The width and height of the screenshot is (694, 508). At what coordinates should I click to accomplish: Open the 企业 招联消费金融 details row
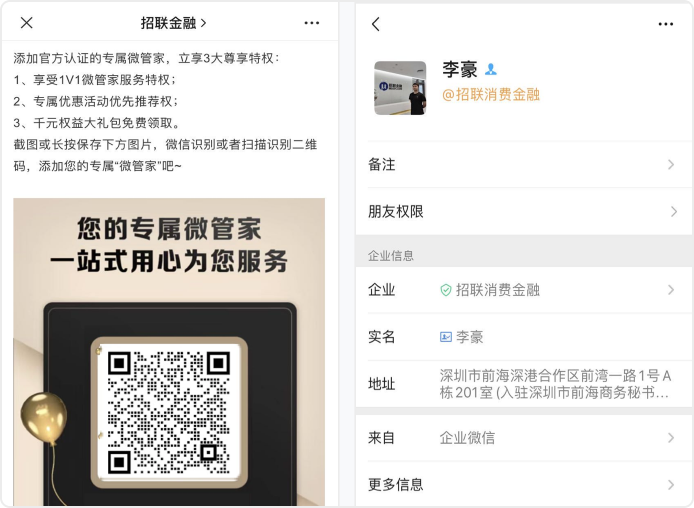524,290
